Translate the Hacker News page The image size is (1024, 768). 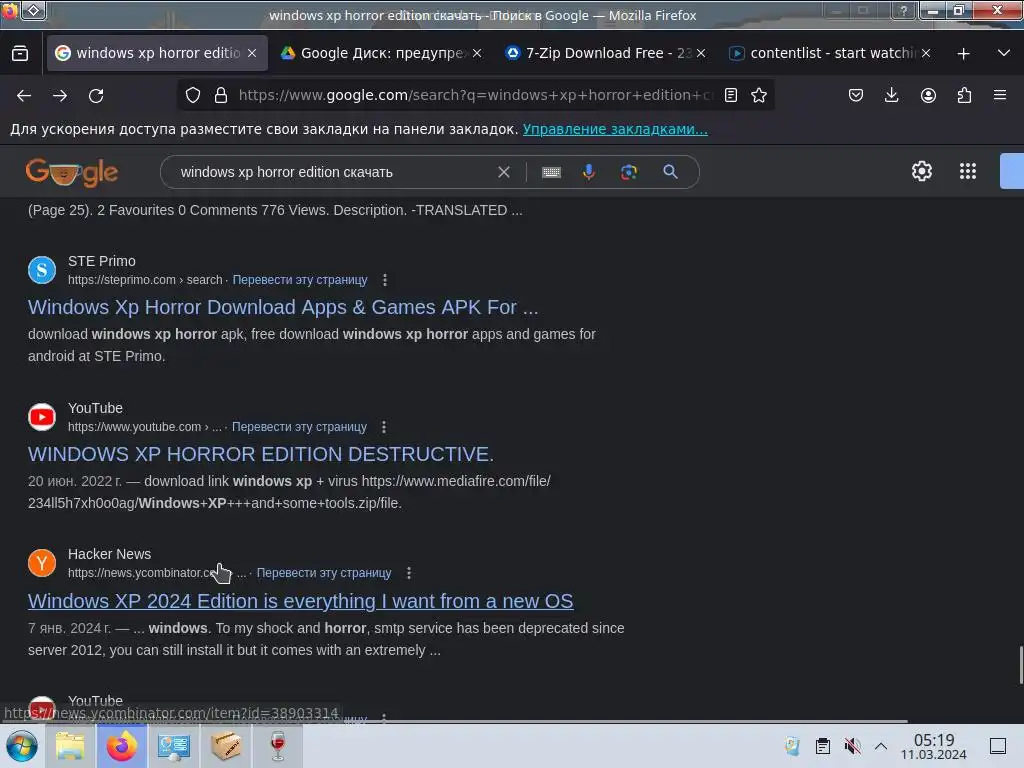(x=324, y=573)
